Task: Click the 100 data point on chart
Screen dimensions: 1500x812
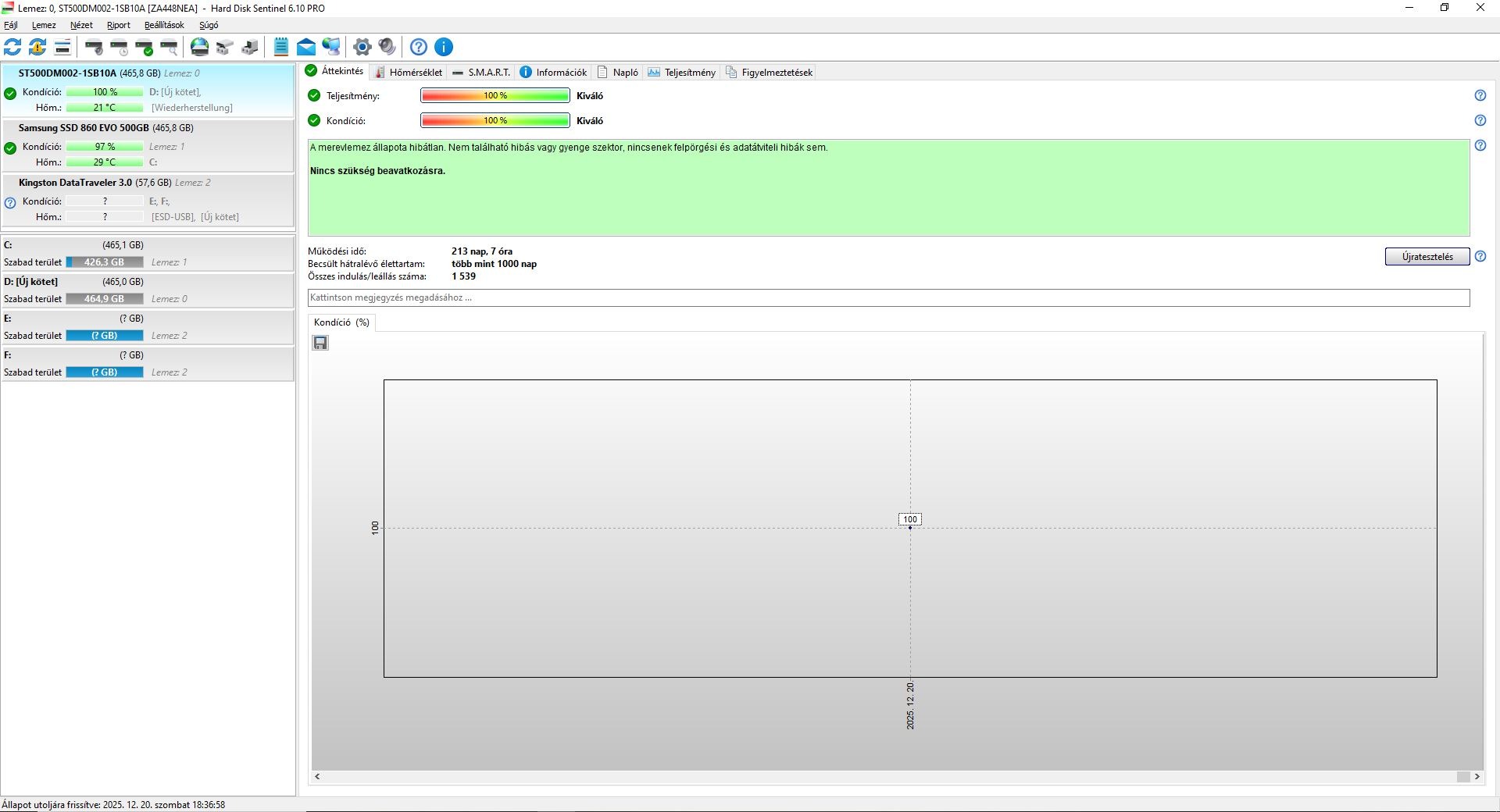Action: [910, 528]
